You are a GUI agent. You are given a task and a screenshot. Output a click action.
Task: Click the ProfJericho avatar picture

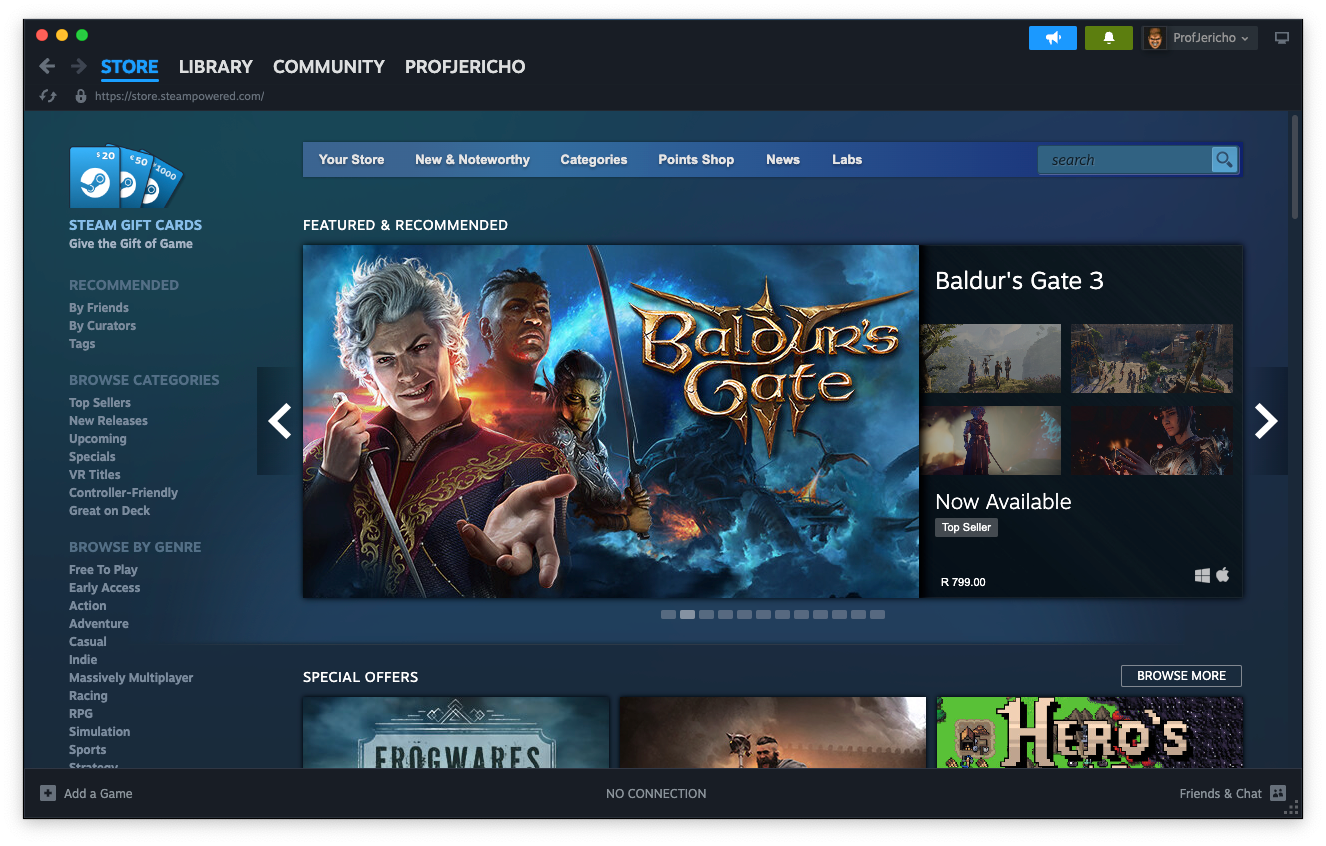coord(1155,38)
